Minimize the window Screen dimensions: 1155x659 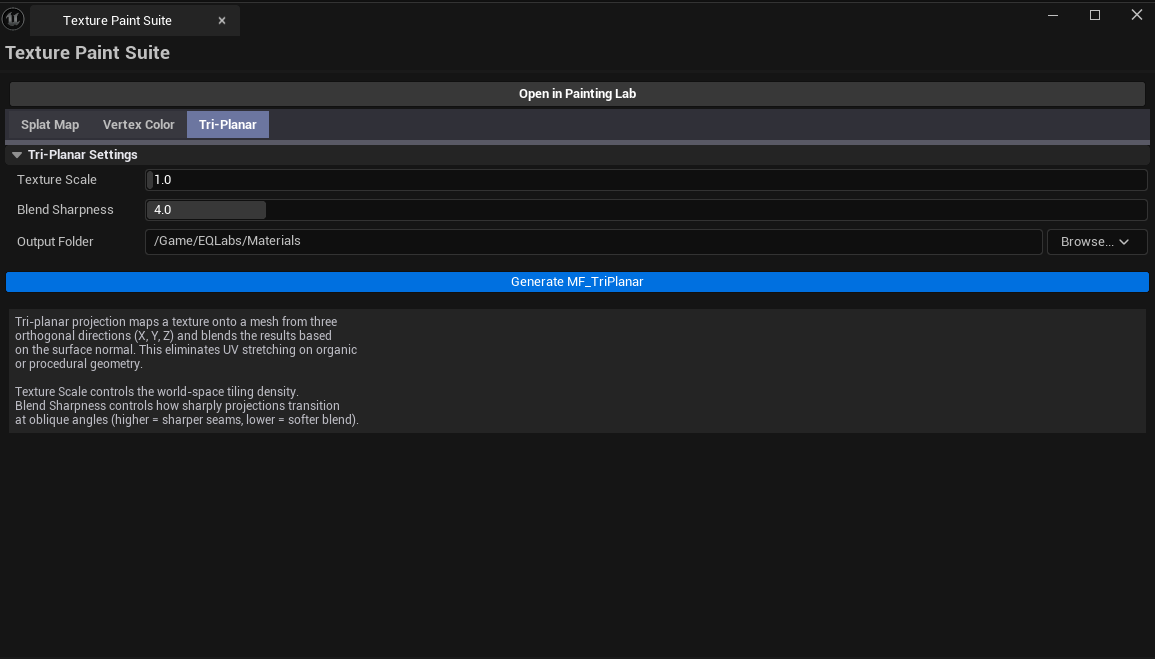tap(1053, 15)
